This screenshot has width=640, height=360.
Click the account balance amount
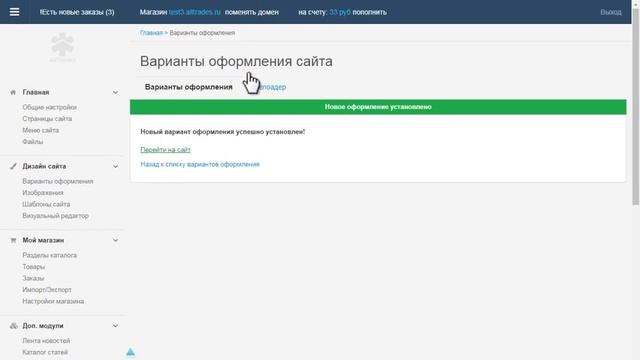pyautogui.click(x=340, y=12)
